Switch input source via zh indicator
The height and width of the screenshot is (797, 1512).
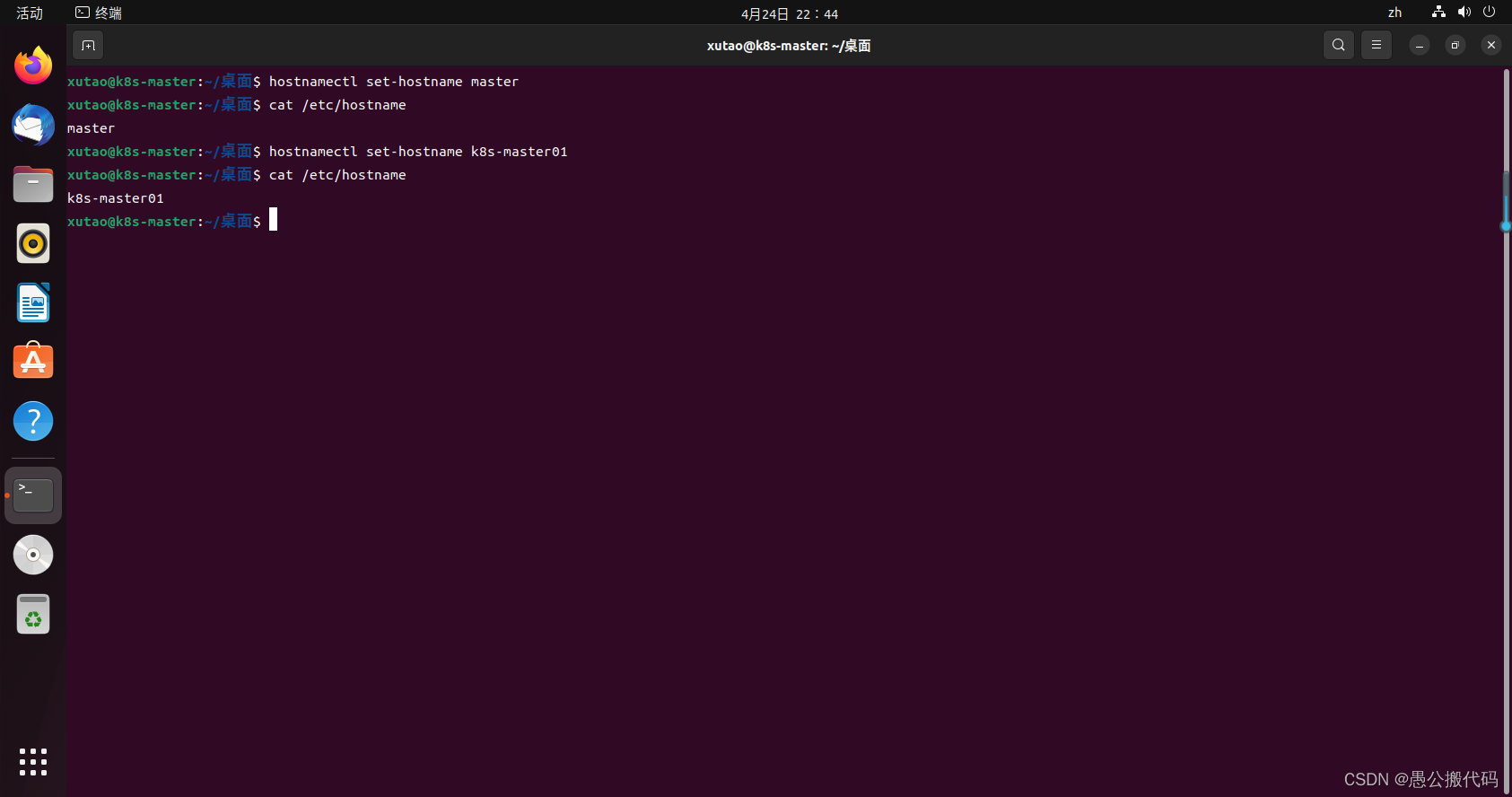(1394, 13)
